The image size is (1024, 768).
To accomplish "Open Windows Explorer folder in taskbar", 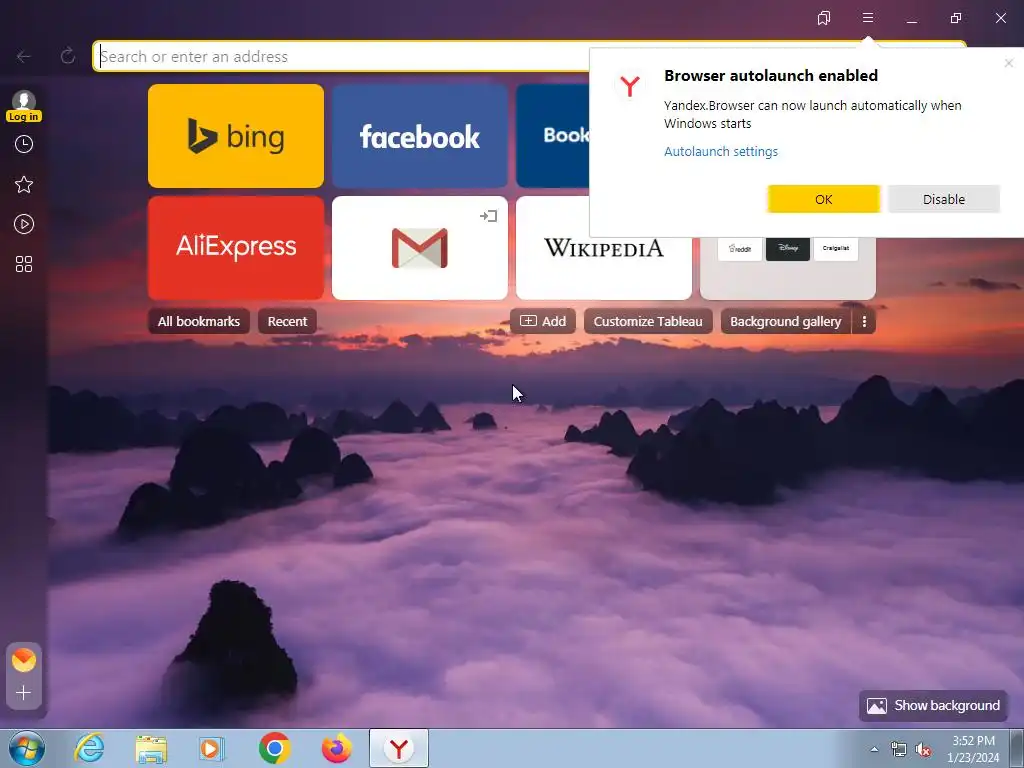I will (x=151, y=748).
